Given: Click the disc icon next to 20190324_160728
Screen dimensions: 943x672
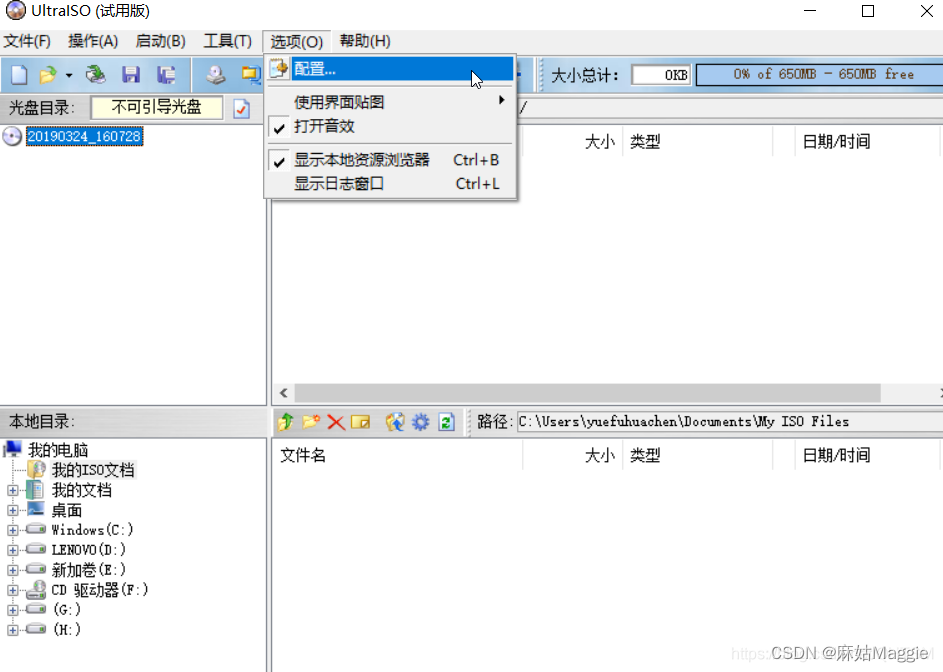Looking at the screenshot, I should [12, 137].
